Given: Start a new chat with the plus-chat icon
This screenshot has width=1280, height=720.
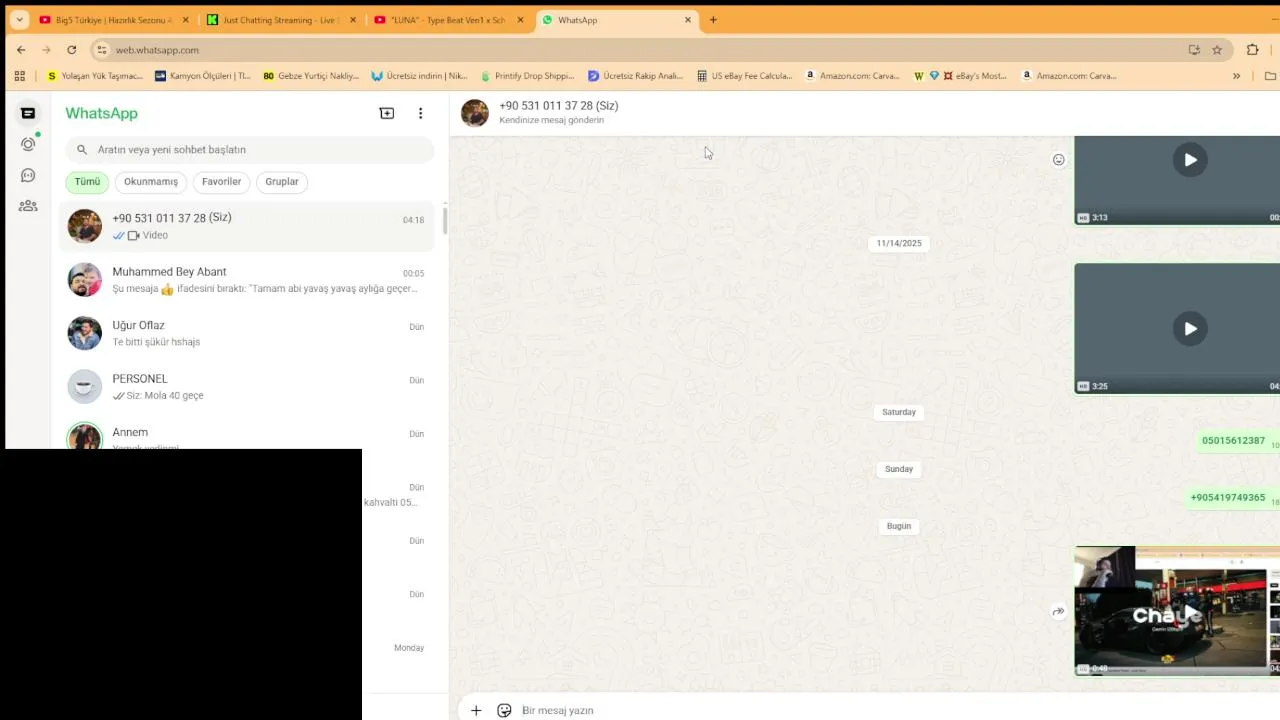Looking at the screenshot, I should [387, 113].
